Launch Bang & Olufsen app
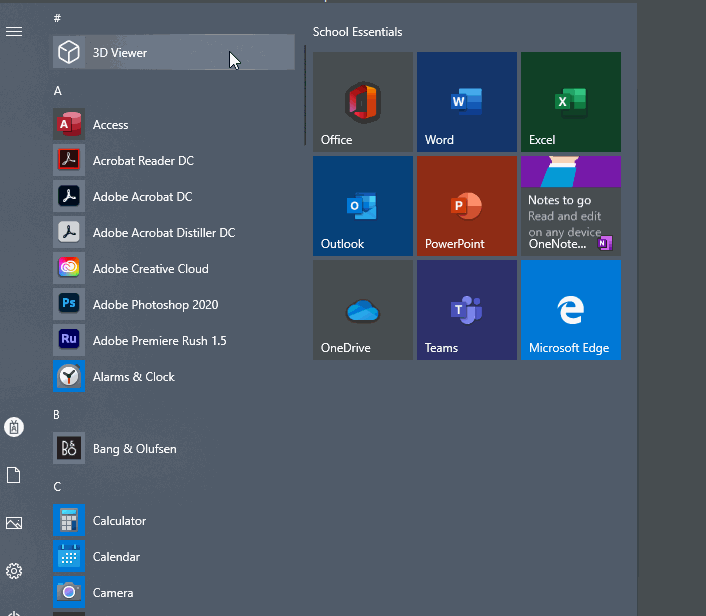Viewport: 706px width, 616px height. [x=174, y=448]
